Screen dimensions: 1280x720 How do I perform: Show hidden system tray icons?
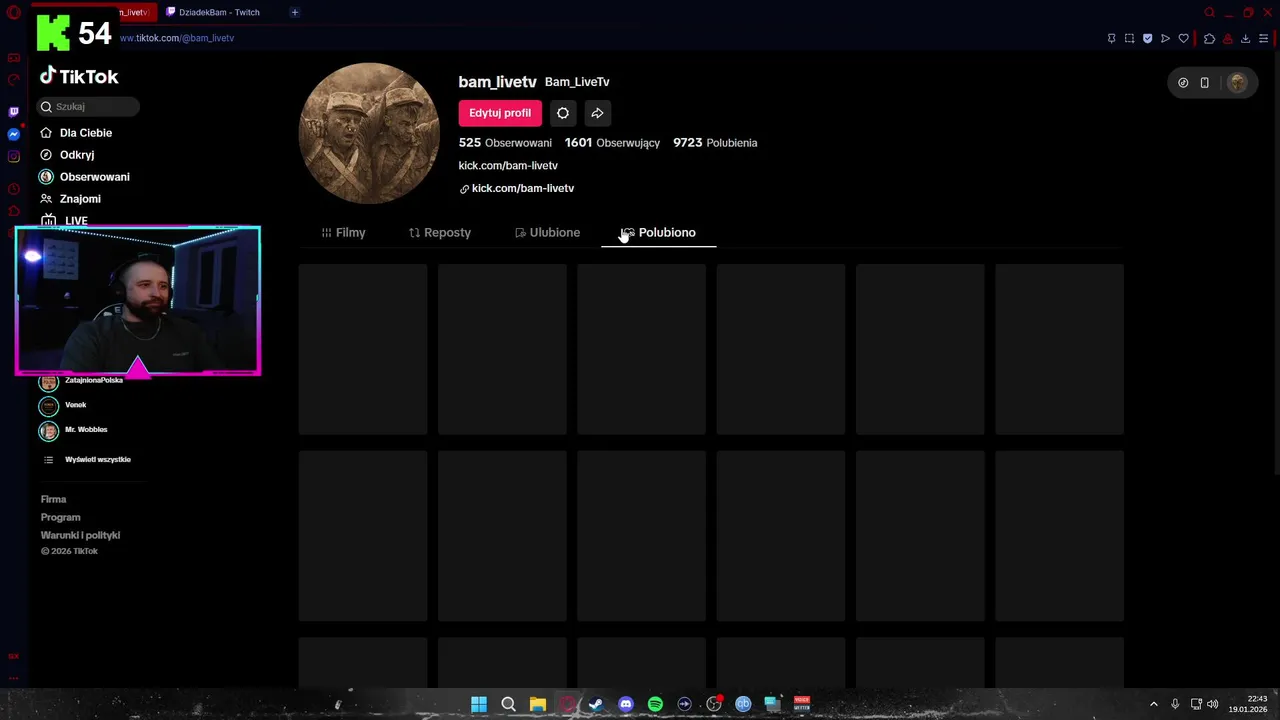[x=1153, y=704]
